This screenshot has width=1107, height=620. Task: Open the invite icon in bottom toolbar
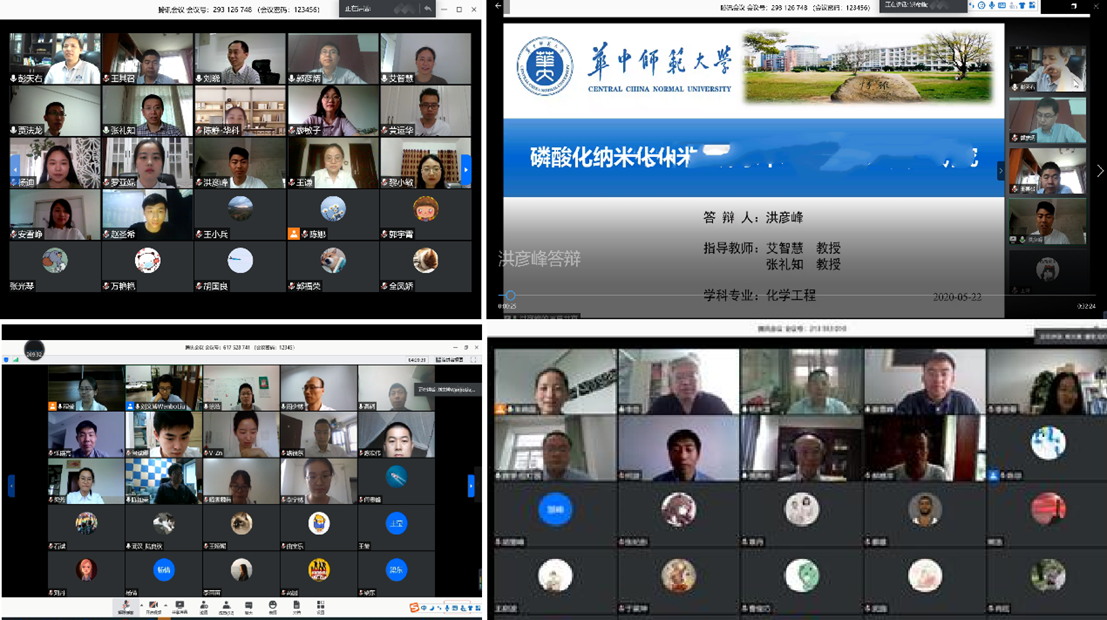[204, 606]
